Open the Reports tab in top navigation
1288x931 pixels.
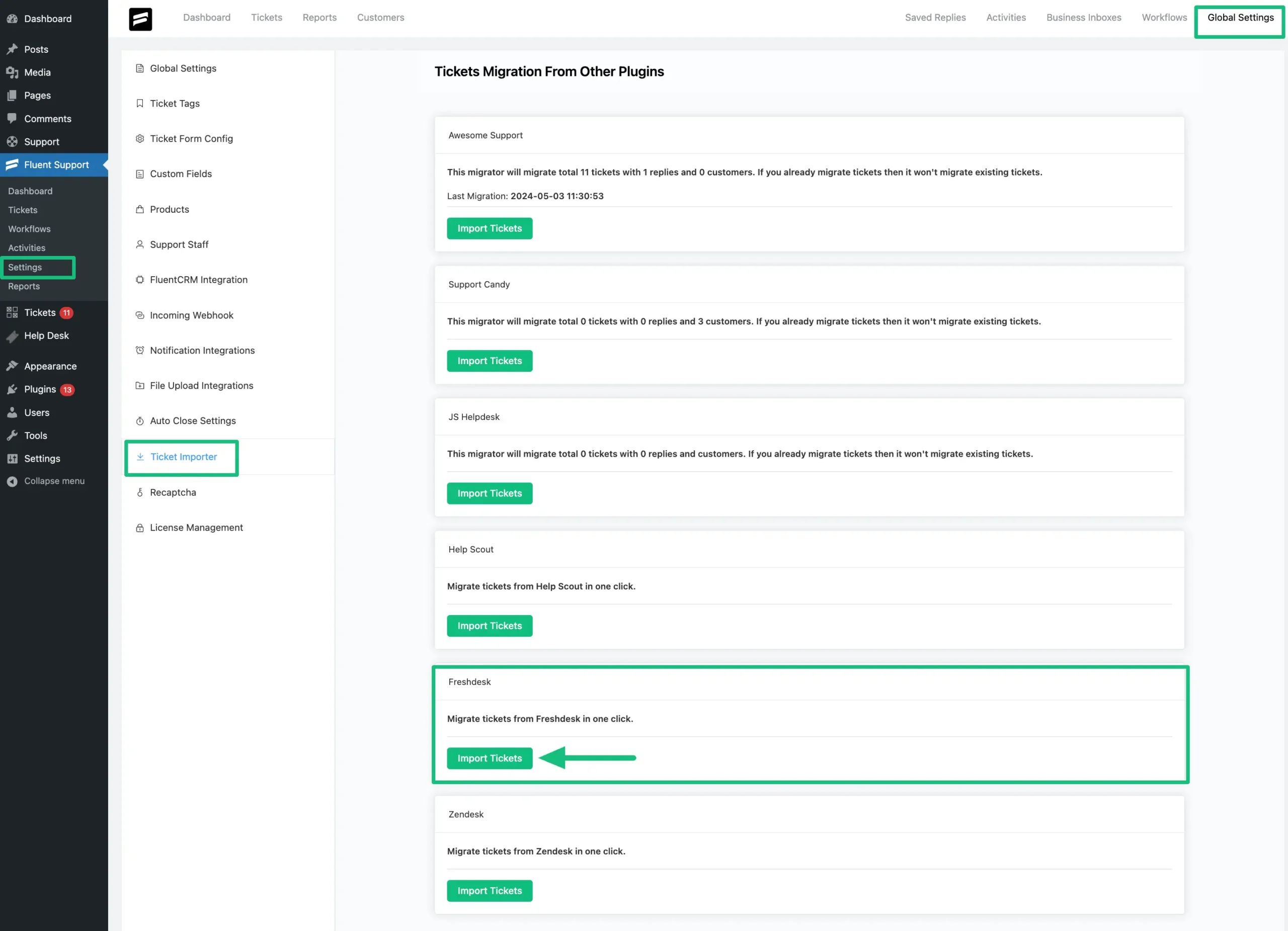tap(319, 18)
